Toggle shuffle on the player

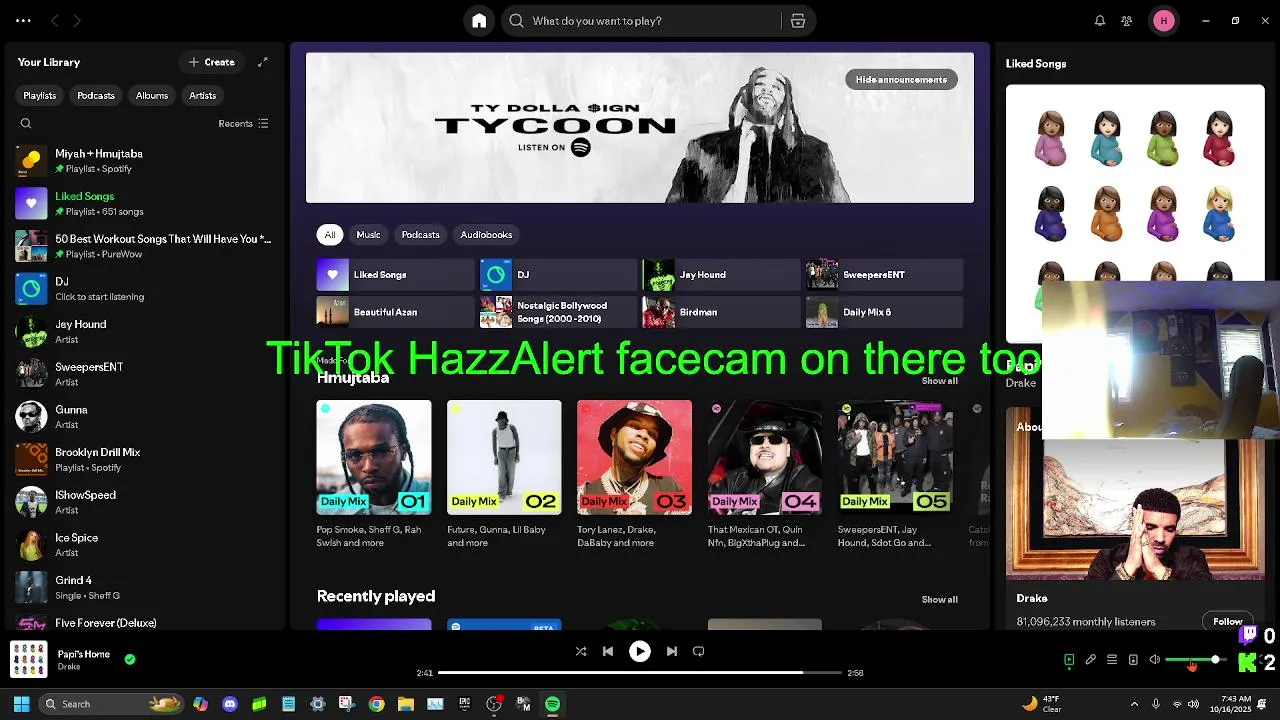581,651
